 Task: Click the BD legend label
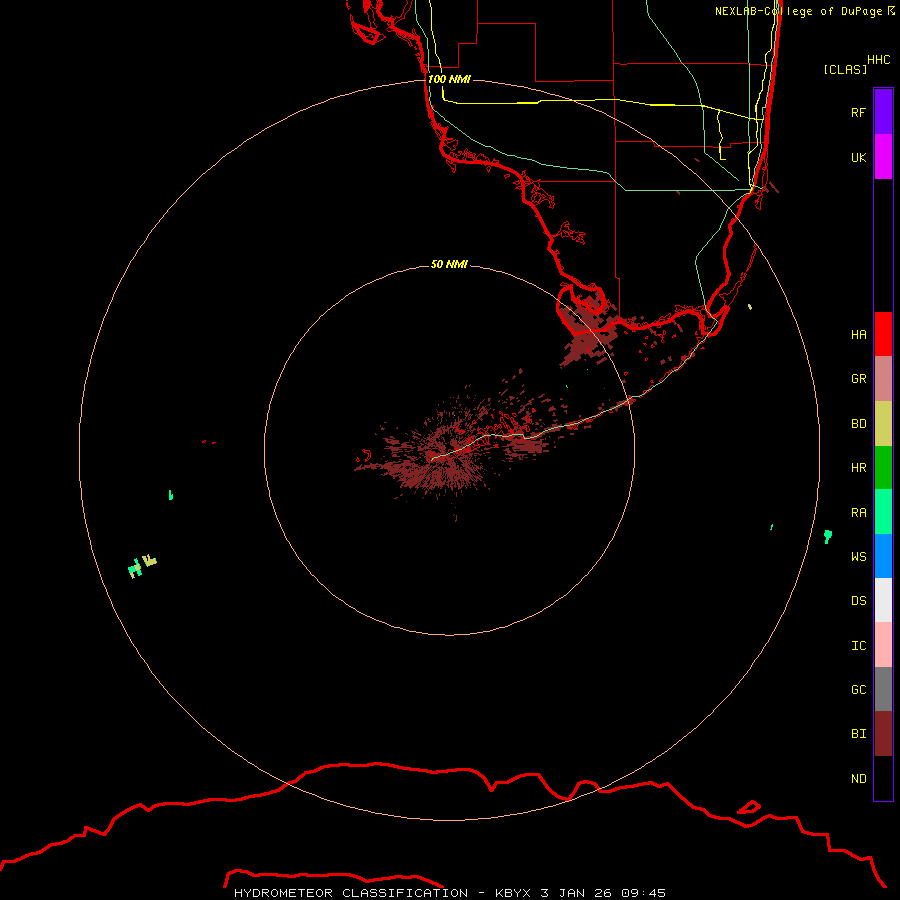858,424
